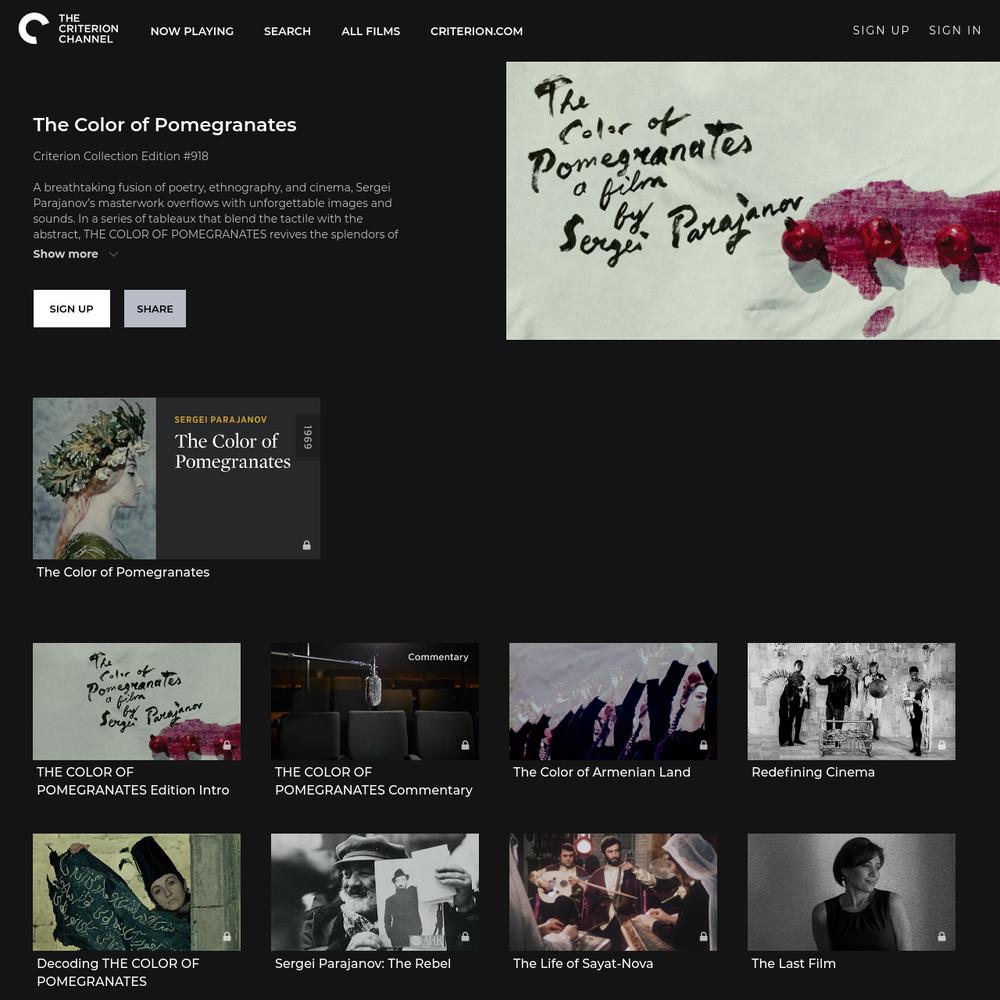Click lock icon on Redefining Cinema thumbnail

click(942, 745)
